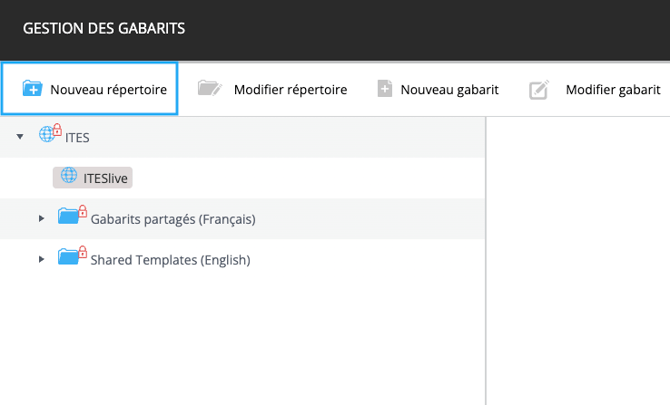Collapse the ITES root node
The width and height of the screenshot is (670, 405).
(20, 136)
